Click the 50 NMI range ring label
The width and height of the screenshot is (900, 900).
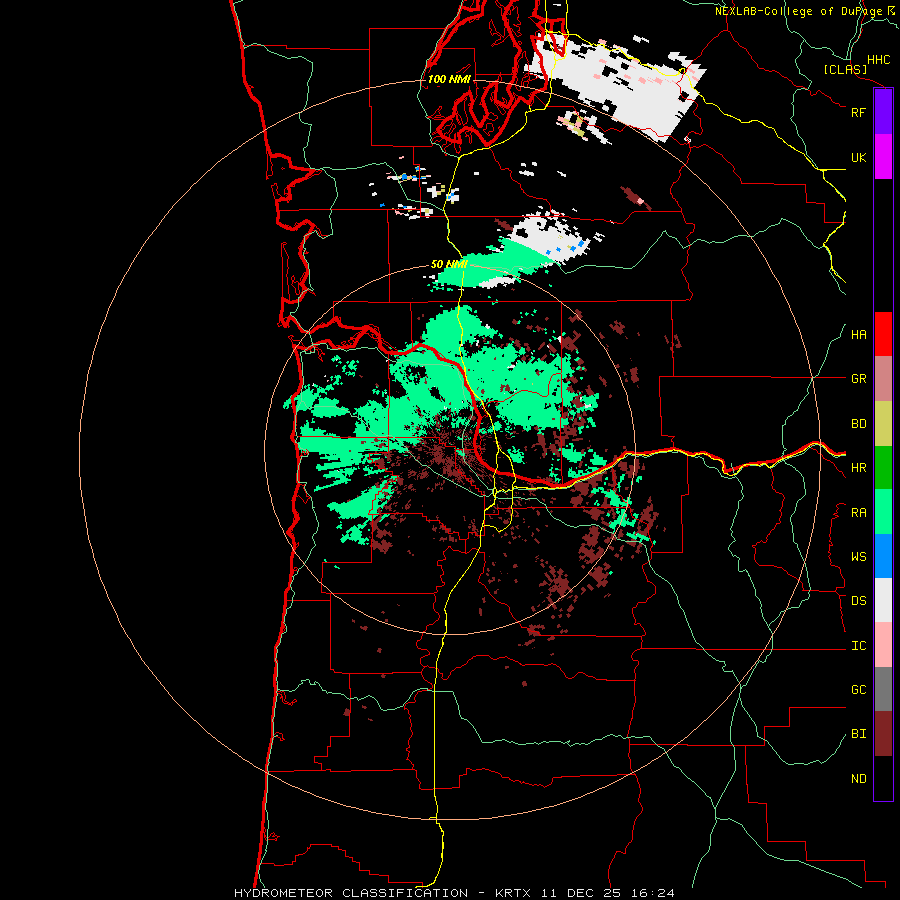[449, 264]
